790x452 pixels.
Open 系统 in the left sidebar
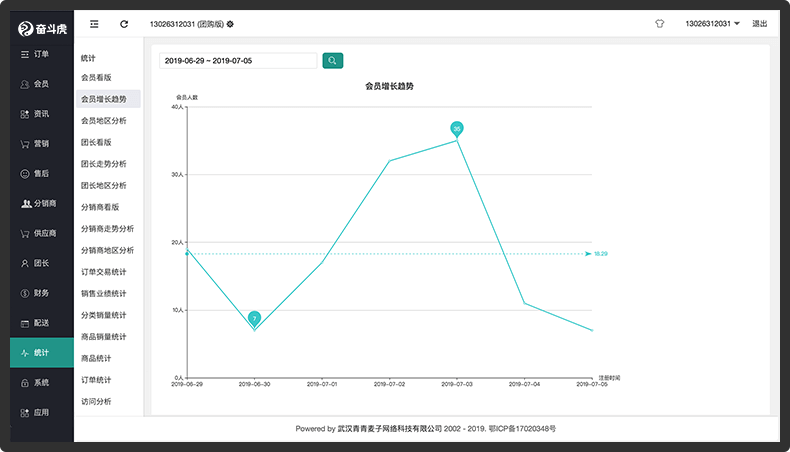(x=42, y=382)
